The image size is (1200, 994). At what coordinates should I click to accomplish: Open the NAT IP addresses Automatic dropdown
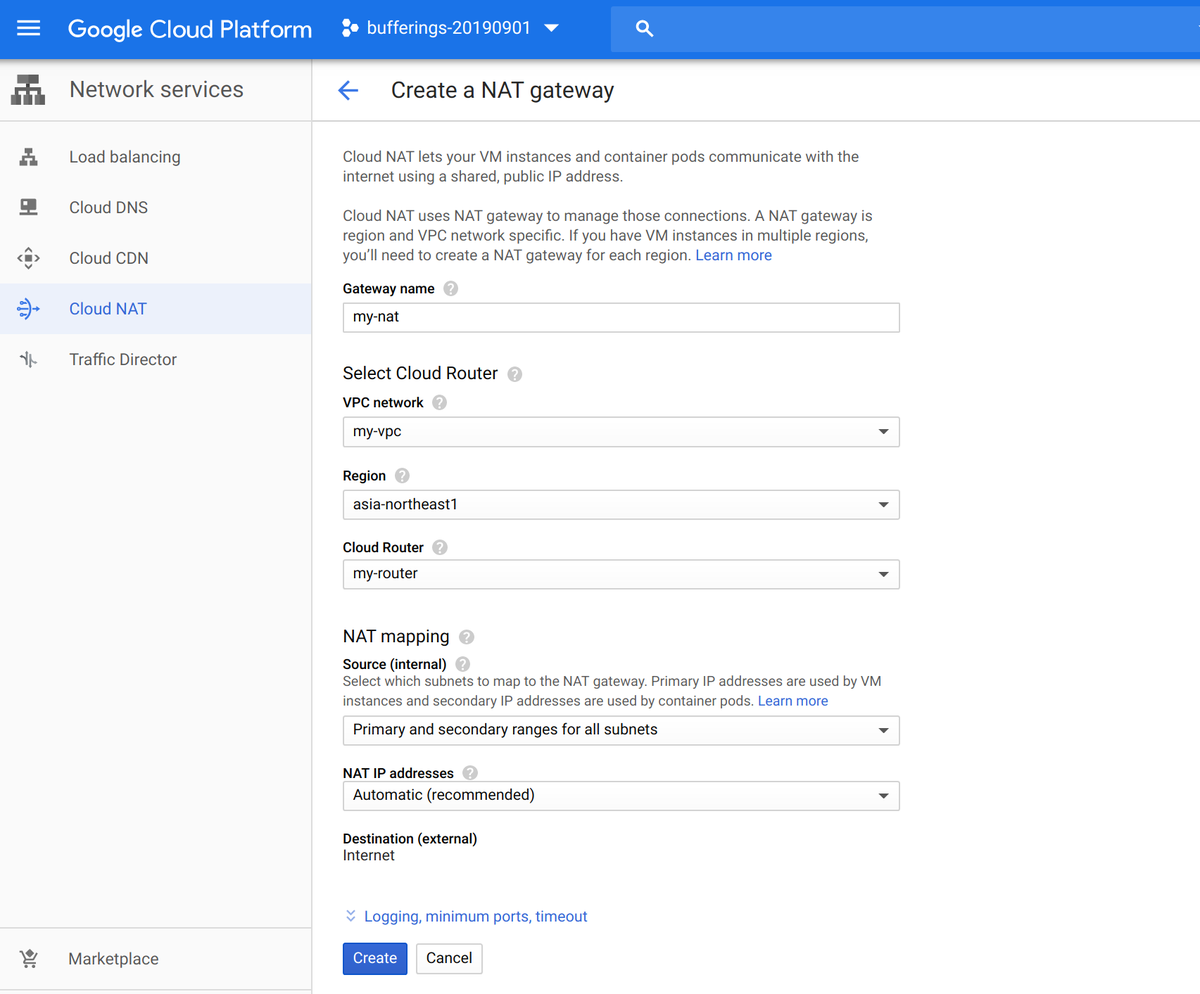point(621,796)
